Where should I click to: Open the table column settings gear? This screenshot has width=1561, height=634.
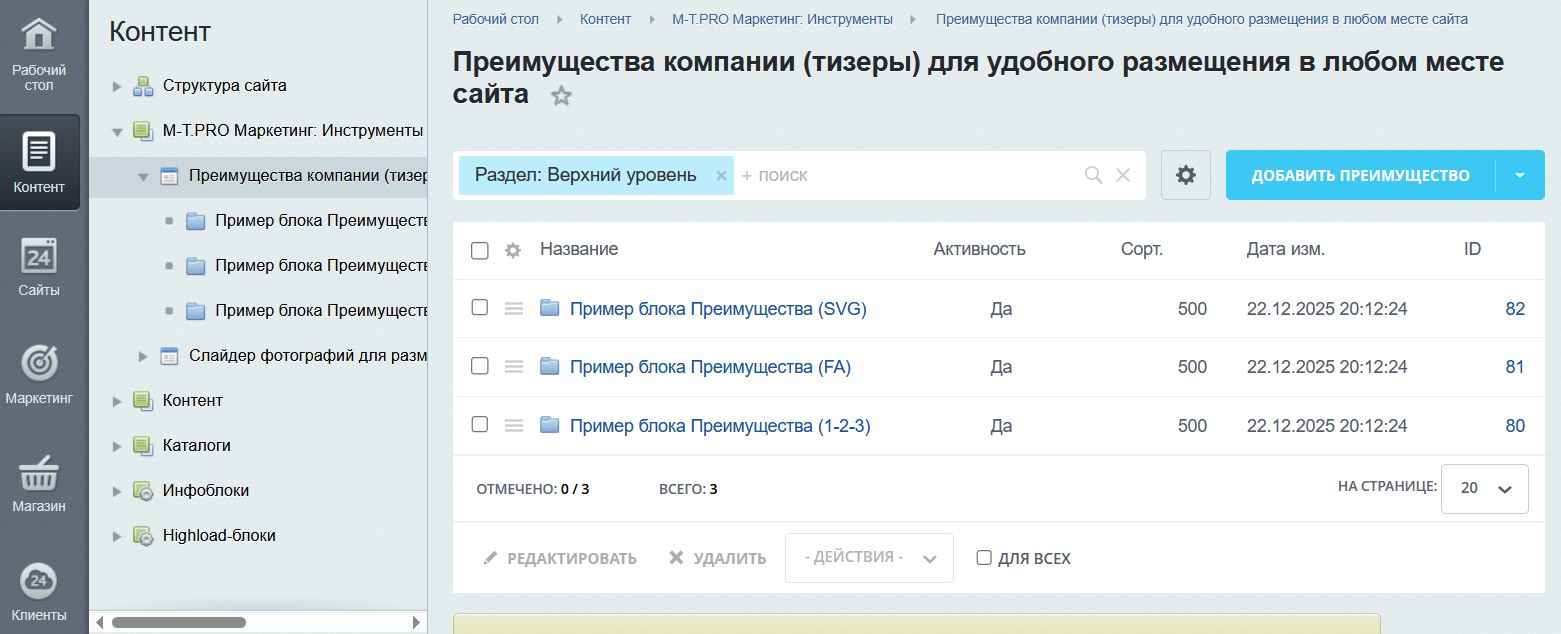pyautogui.click(x=512, y=250)
